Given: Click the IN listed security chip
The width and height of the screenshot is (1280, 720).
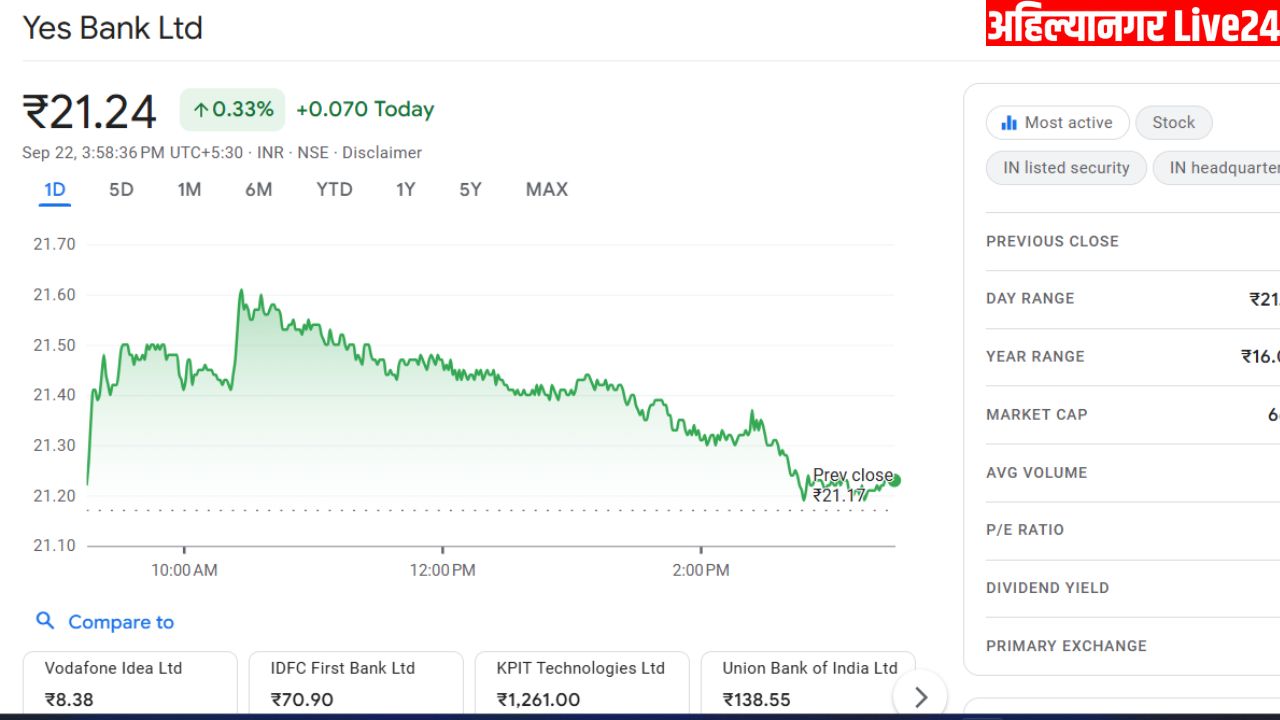Looking at the screenshot, I should pyautogui.click(x=1067, y=168).
